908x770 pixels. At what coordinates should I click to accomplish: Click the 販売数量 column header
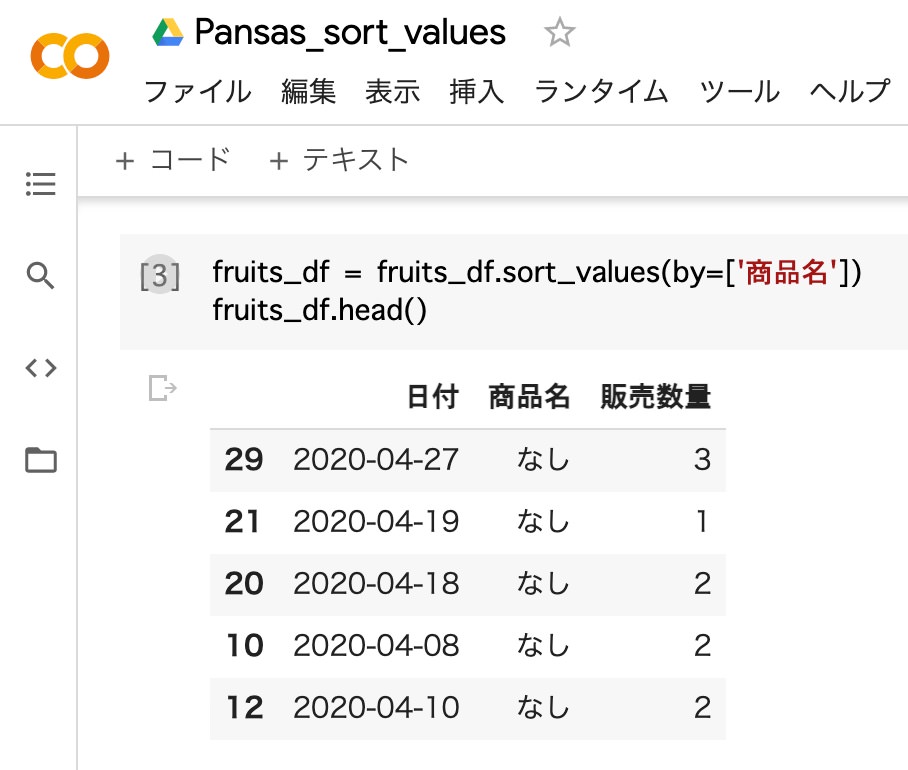point(656,397)
